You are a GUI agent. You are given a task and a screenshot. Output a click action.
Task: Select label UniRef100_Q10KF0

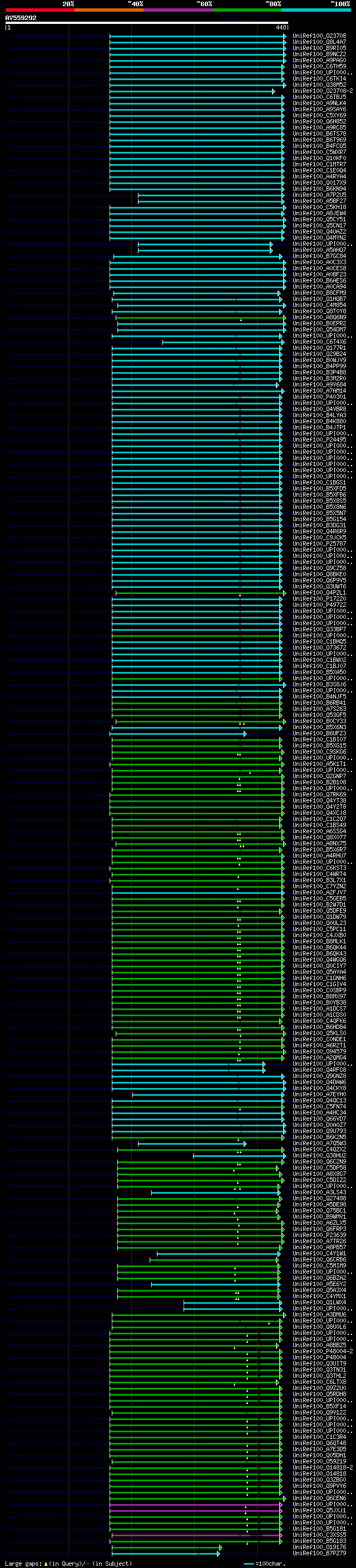(319, 159)
